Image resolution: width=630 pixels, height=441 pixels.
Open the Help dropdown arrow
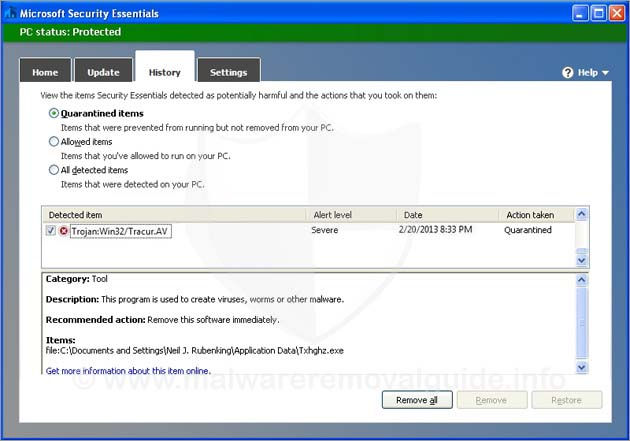pyautogui.click(x=605, y=73)
